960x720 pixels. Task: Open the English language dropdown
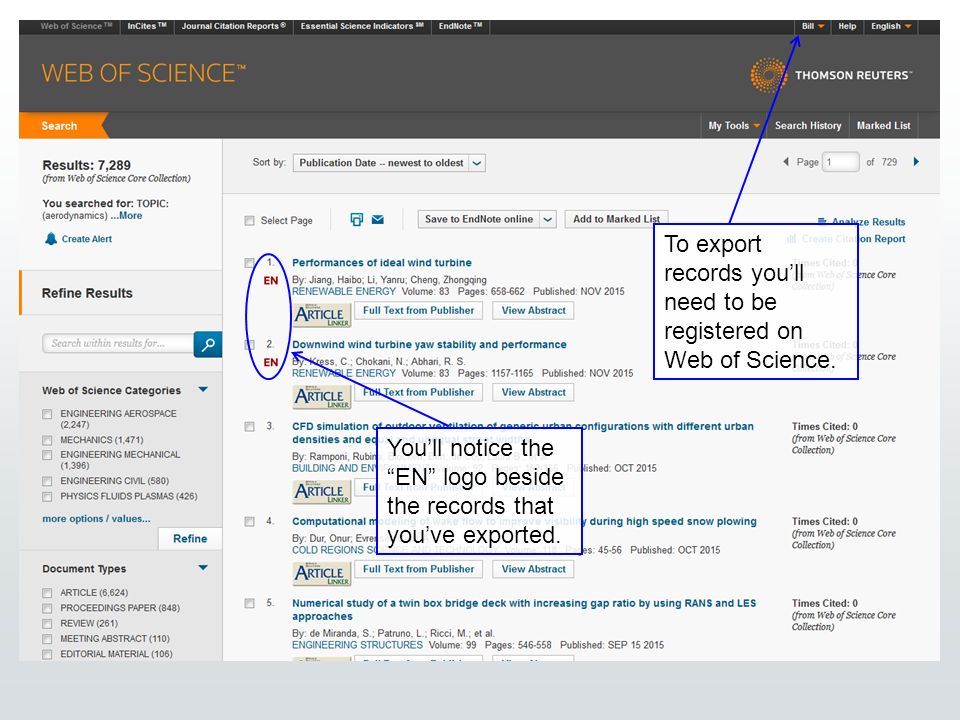click(x=891, y=26)
